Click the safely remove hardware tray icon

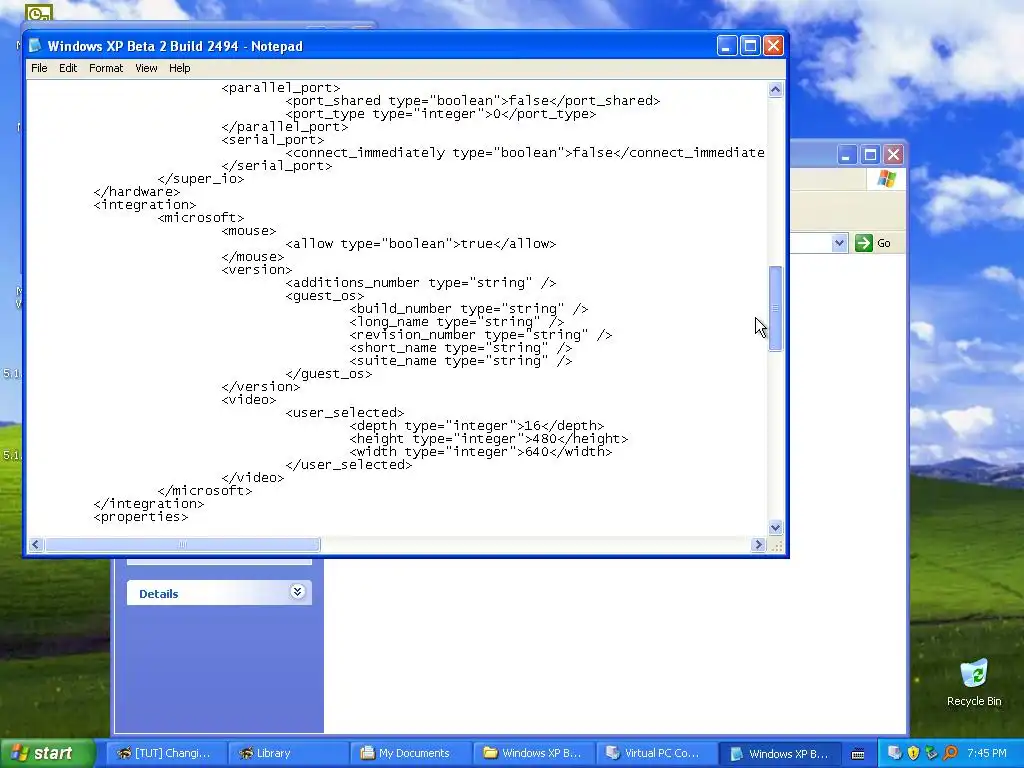[x=931, y=753]
